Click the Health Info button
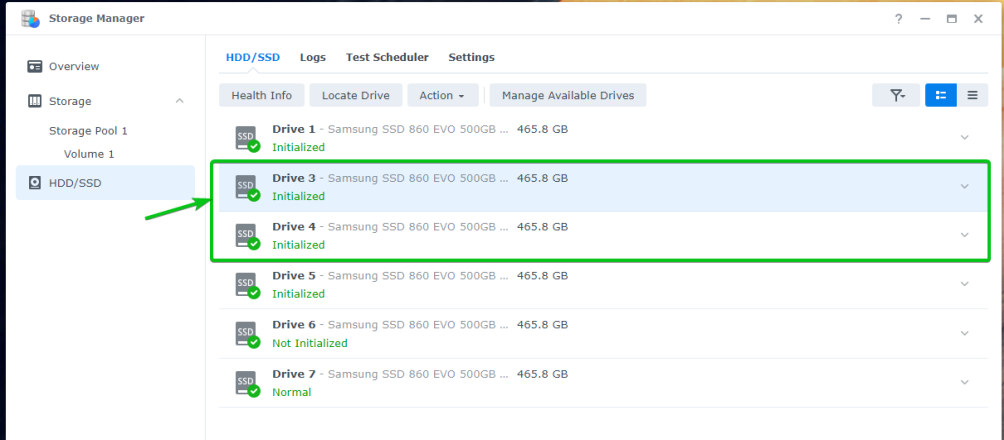 point(262,95)
